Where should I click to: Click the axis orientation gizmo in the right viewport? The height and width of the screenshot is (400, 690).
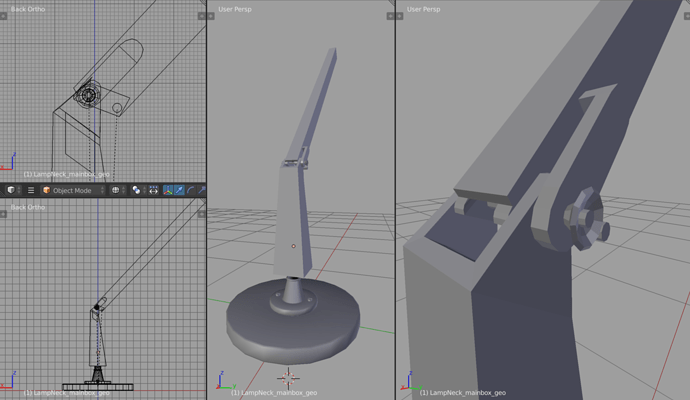pos(408,381)
